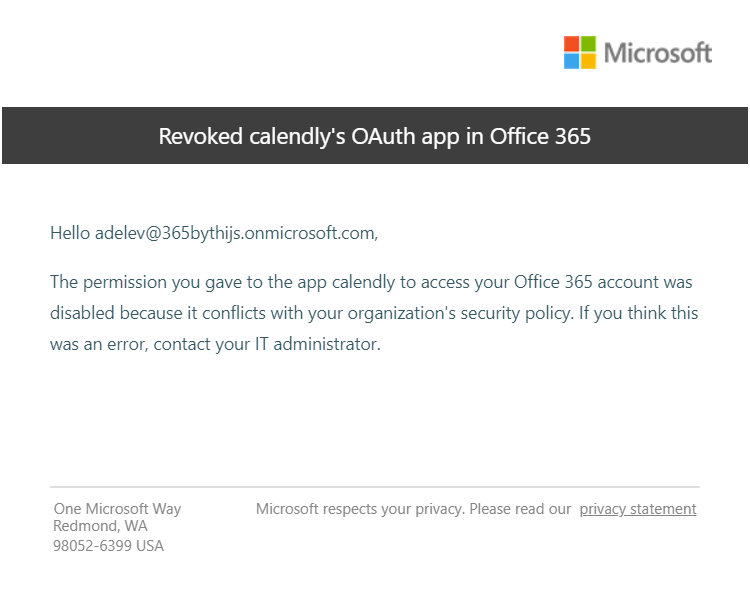This screenshot has height=603, width=750.
Task: Click the green square in Microsoft logo
Action: click(588, 44)
